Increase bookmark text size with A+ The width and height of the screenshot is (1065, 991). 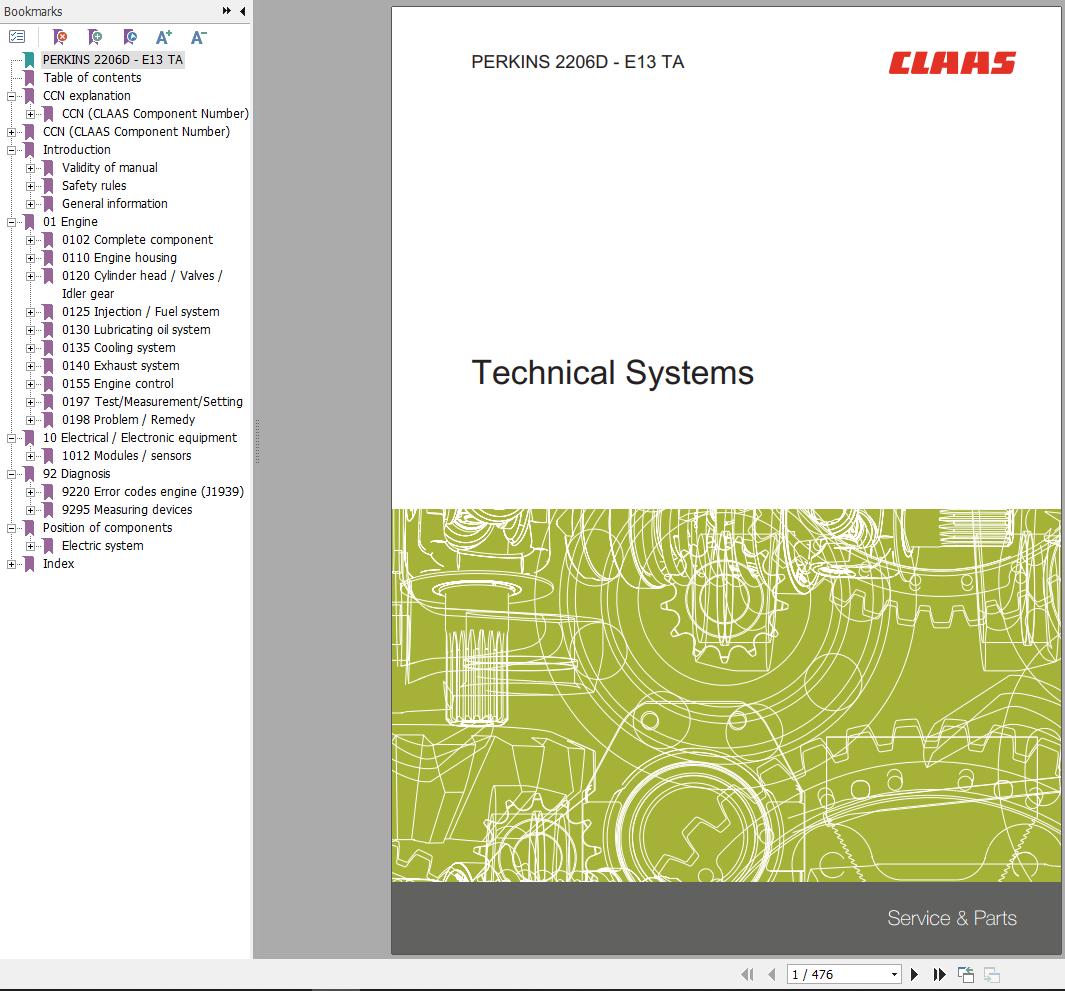[x=164, y=37]
